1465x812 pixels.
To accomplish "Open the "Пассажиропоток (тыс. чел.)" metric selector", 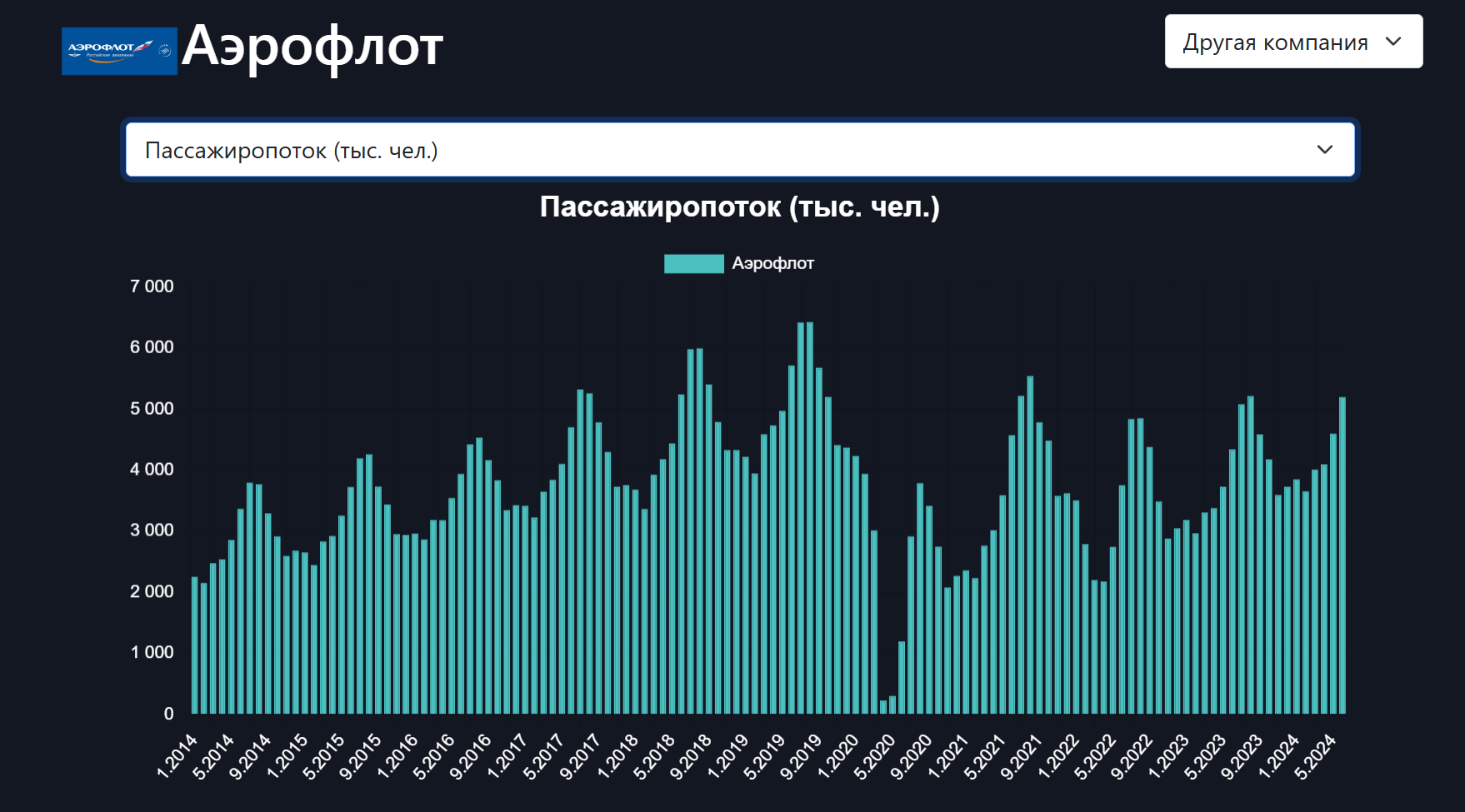I will (x=740, y=150).
